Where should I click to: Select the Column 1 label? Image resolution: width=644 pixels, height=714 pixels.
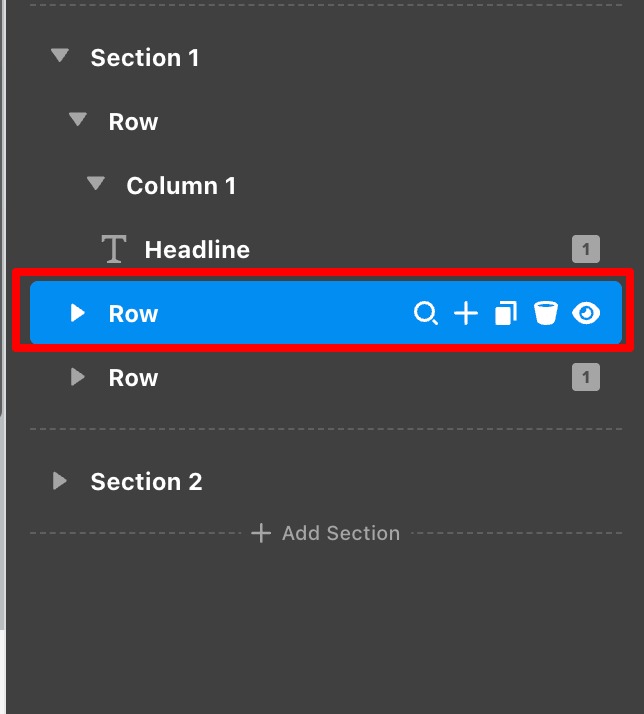pyautogui.click(x=181, y=185)
